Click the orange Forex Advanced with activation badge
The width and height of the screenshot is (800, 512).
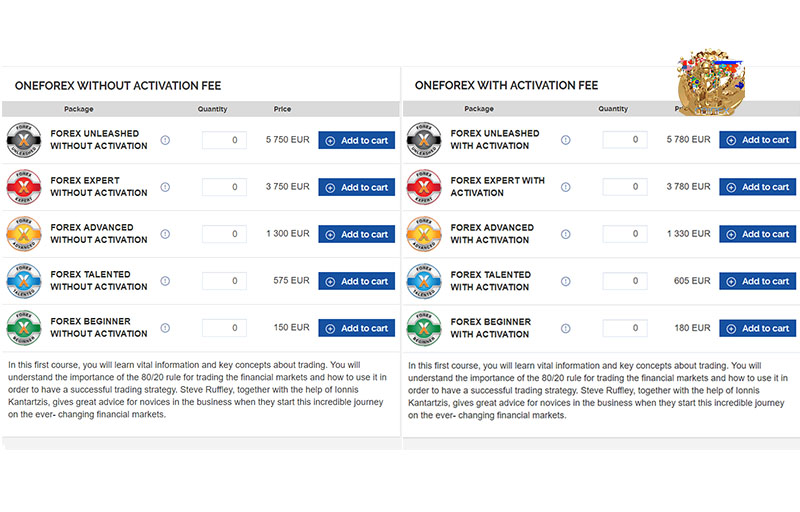[x=424, y=234]
